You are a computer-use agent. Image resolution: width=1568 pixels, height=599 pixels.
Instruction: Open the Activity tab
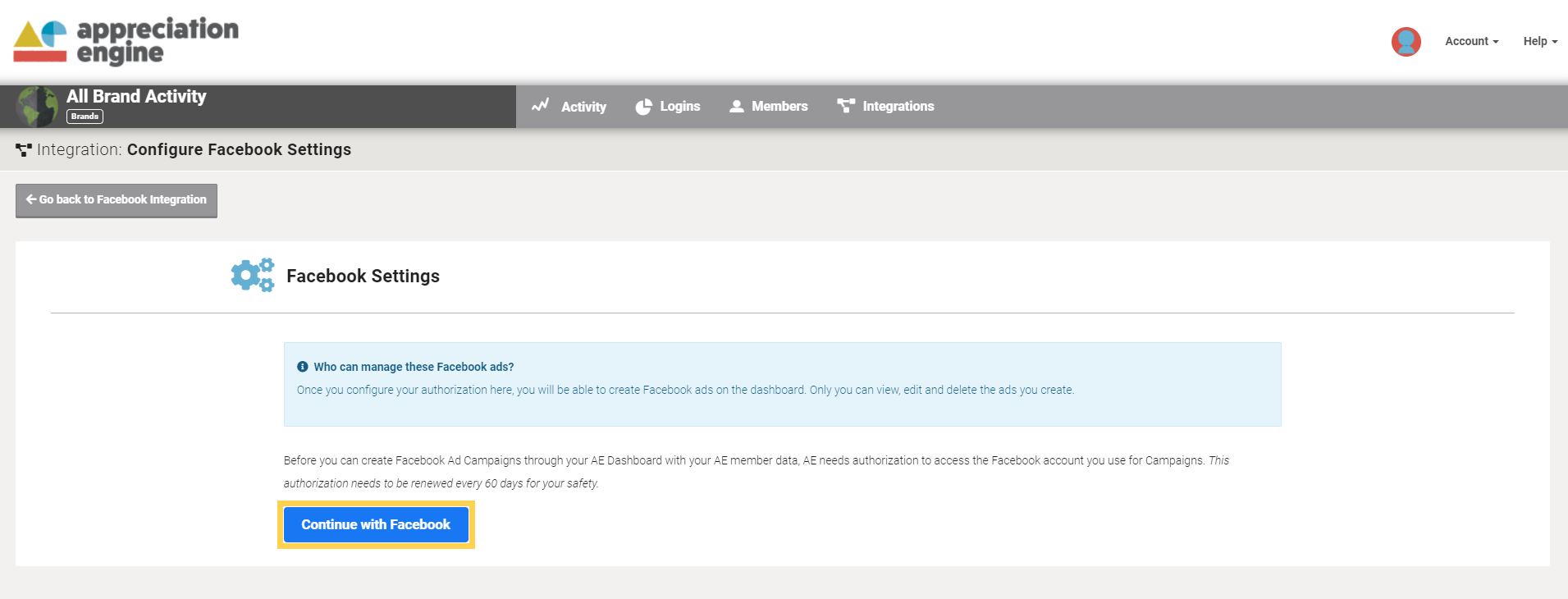(x=569, y=107)
